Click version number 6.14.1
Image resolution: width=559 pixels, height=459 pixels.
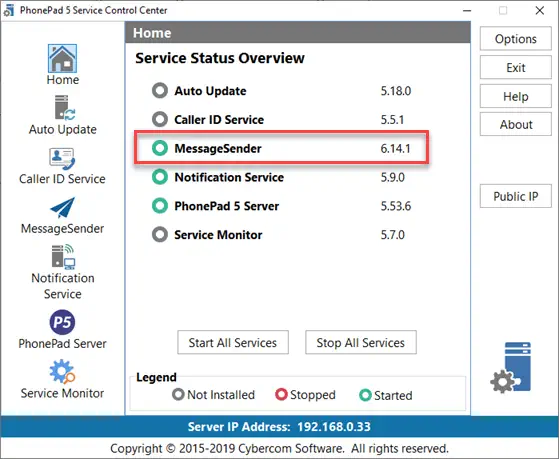coord(395,148)
